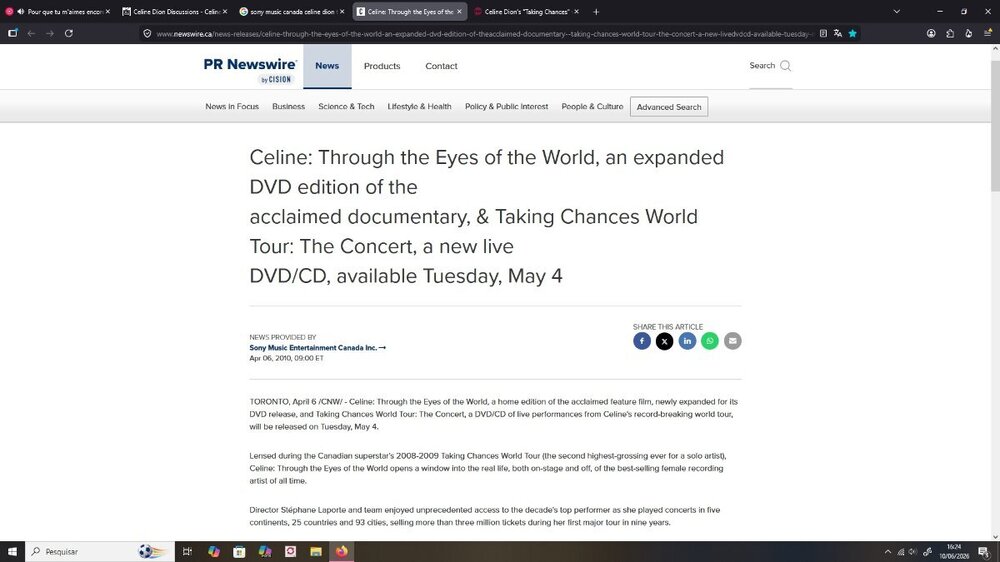This screenshot has height=562, width=1000.
Task: Open Science & Tech category
Action: [x=346, y=107]
